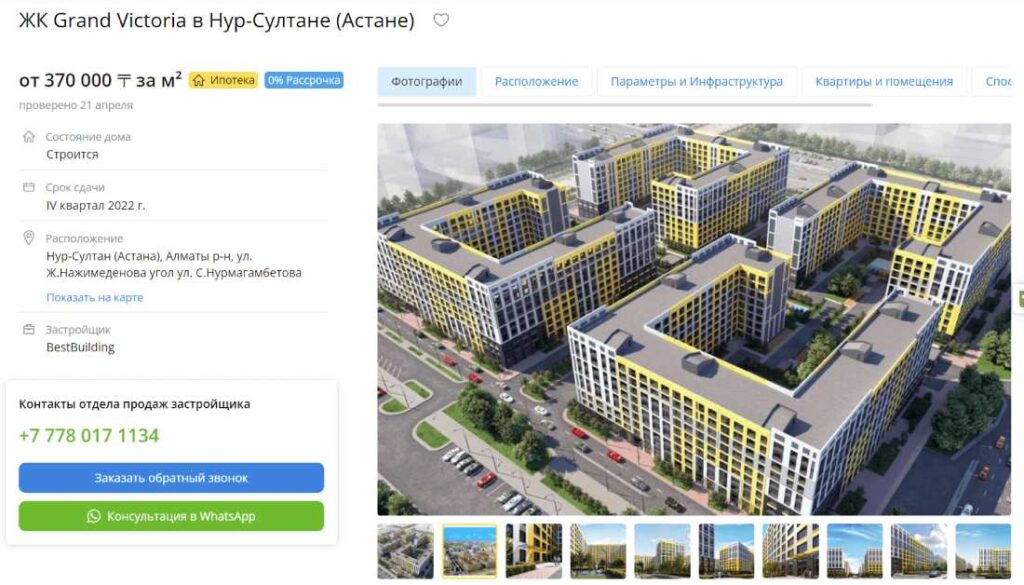Select the Квартиры и помещения tab
This screenshot has width=1024, height=585.
click(882, 81)
